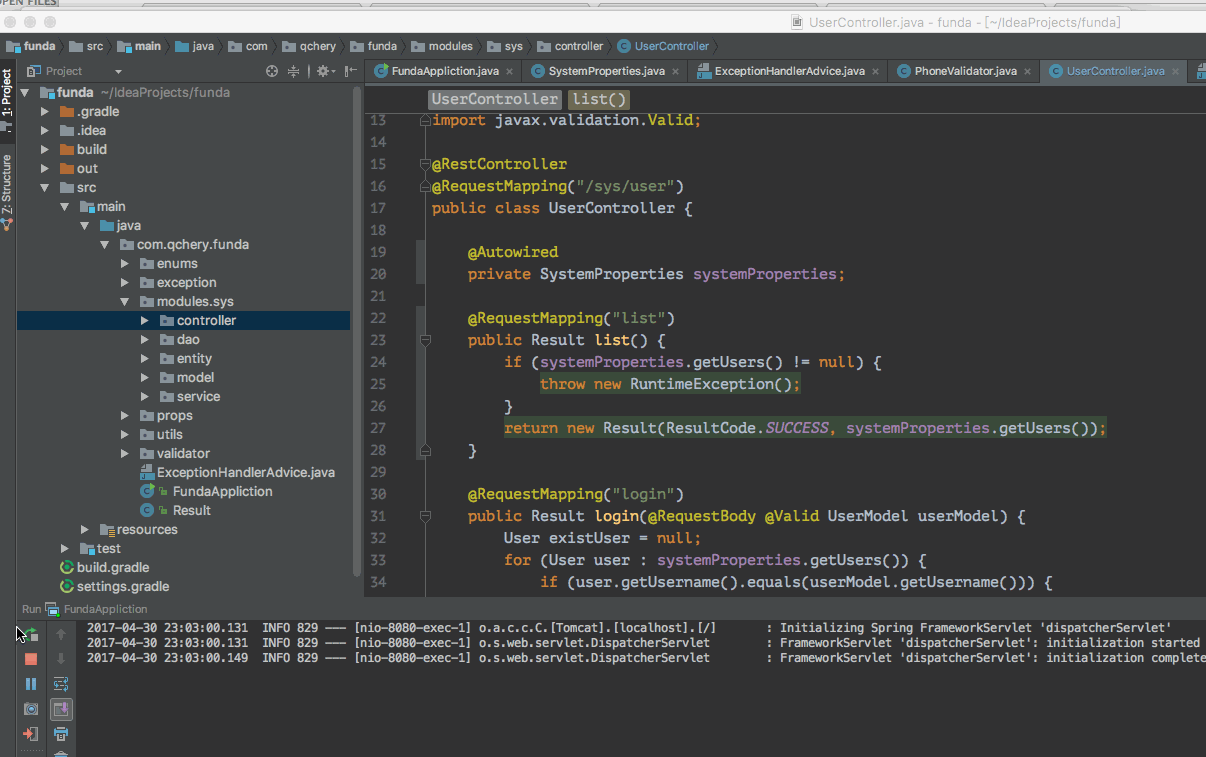Take a thread dump with the camera icon
Screen dimensions: 1206x757
(x=31, y=709)
